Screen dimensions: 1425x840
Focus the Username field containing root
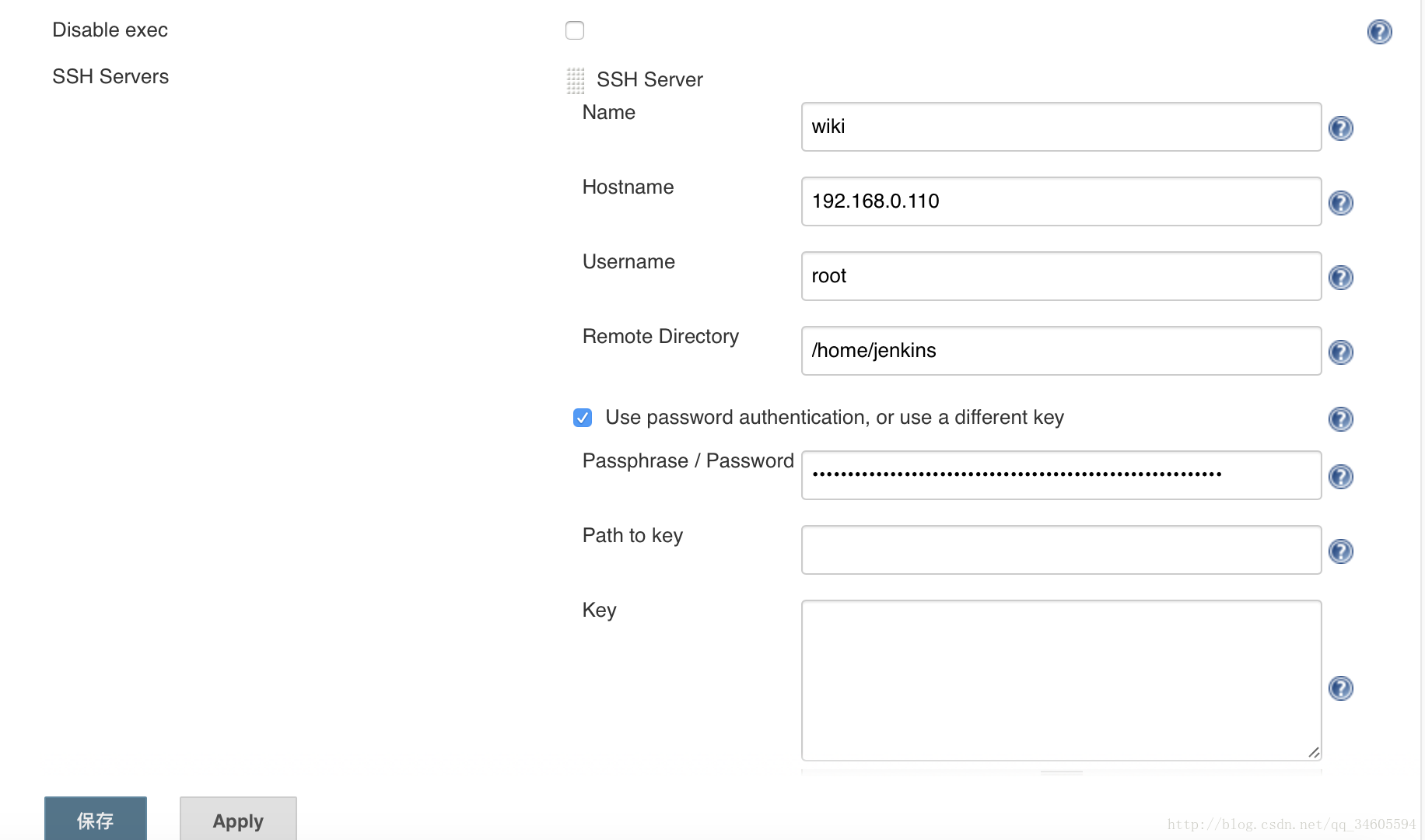pos(1061,276)
